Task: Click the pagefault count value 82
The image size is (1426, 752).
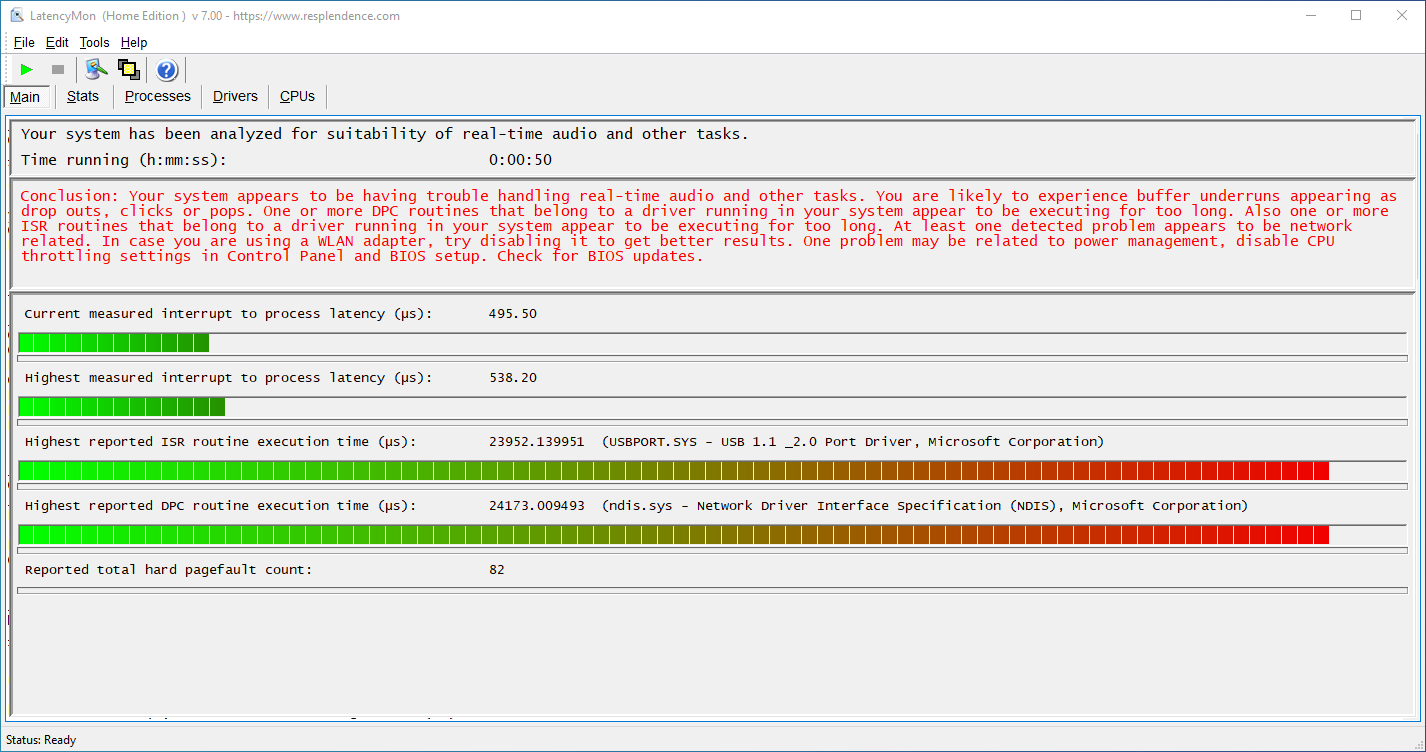Action: tap(497, 570)
